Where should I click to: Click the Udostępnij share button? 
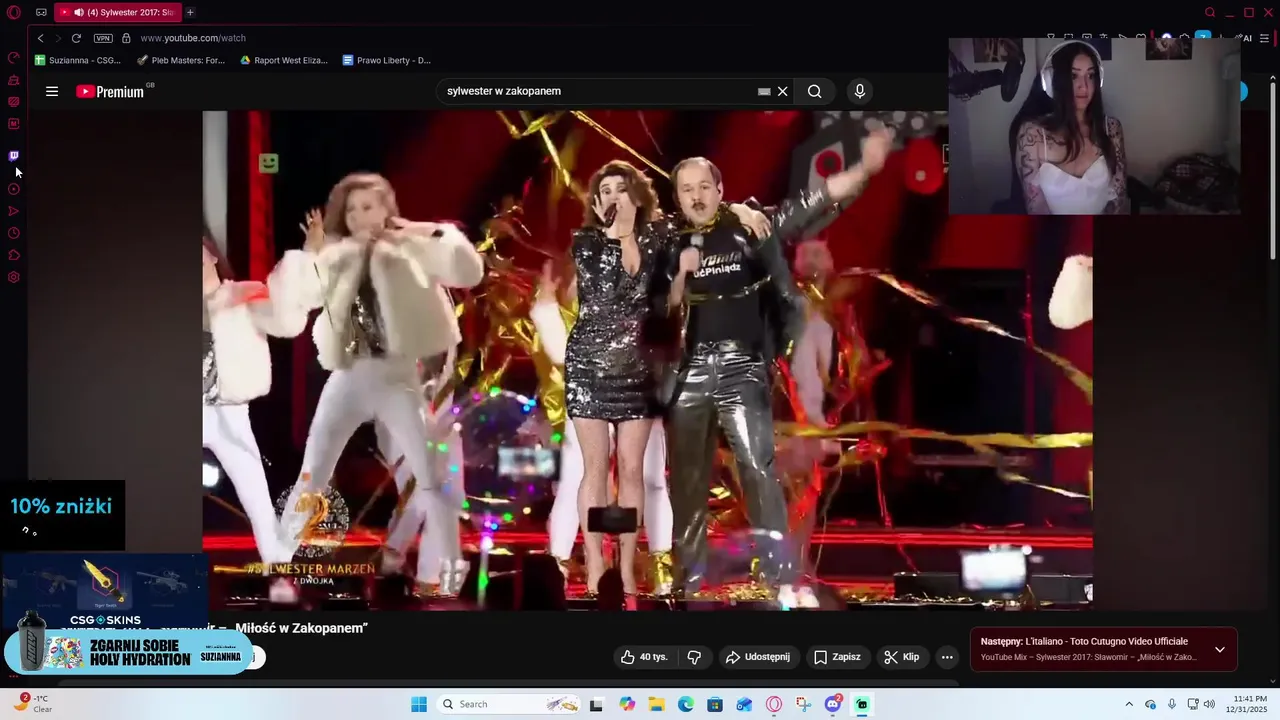pyautogui.click(x=757, y=657)
